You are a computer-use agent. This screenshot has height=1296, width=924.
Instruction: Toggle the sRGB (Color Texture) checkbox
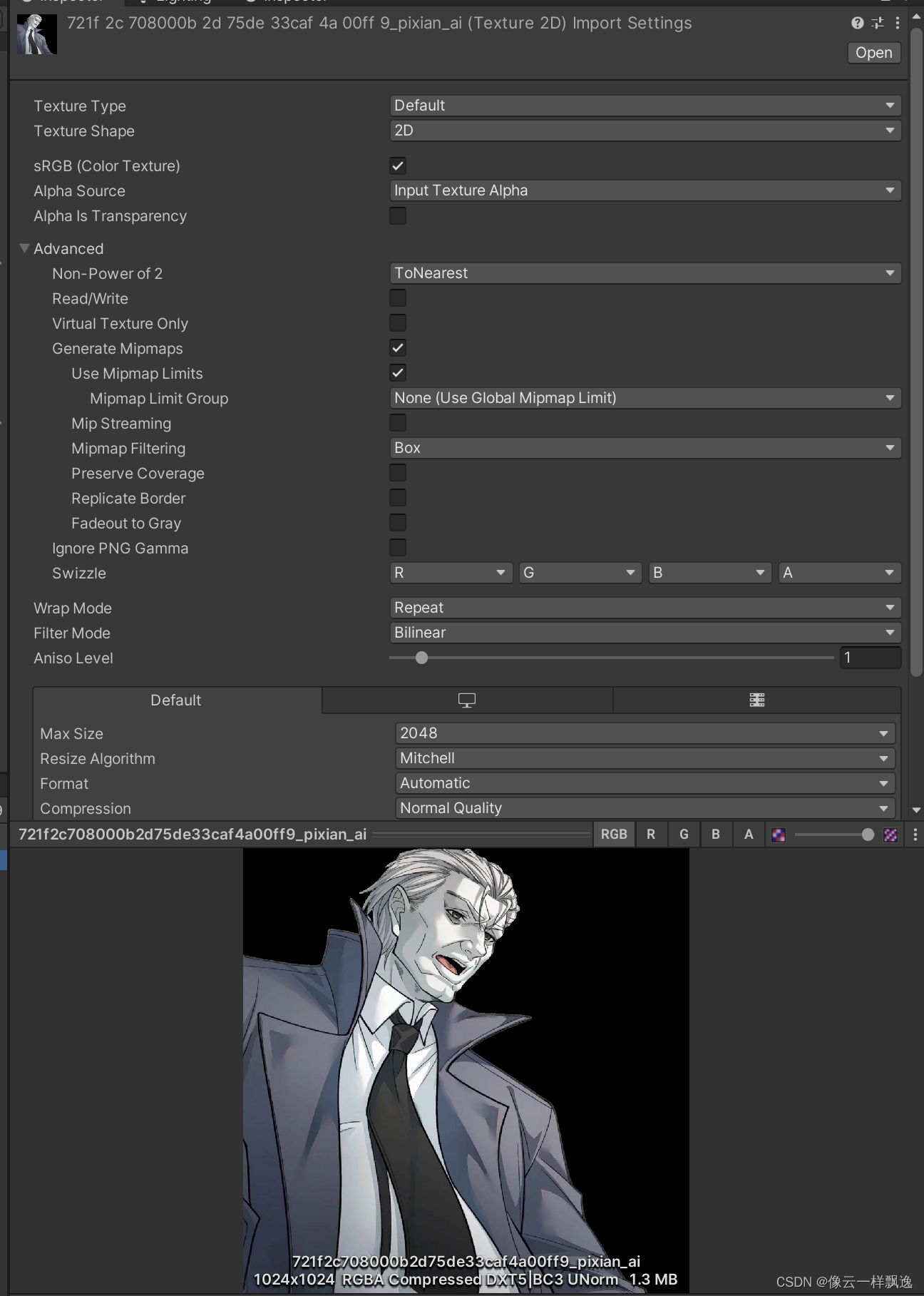[398, 166]
